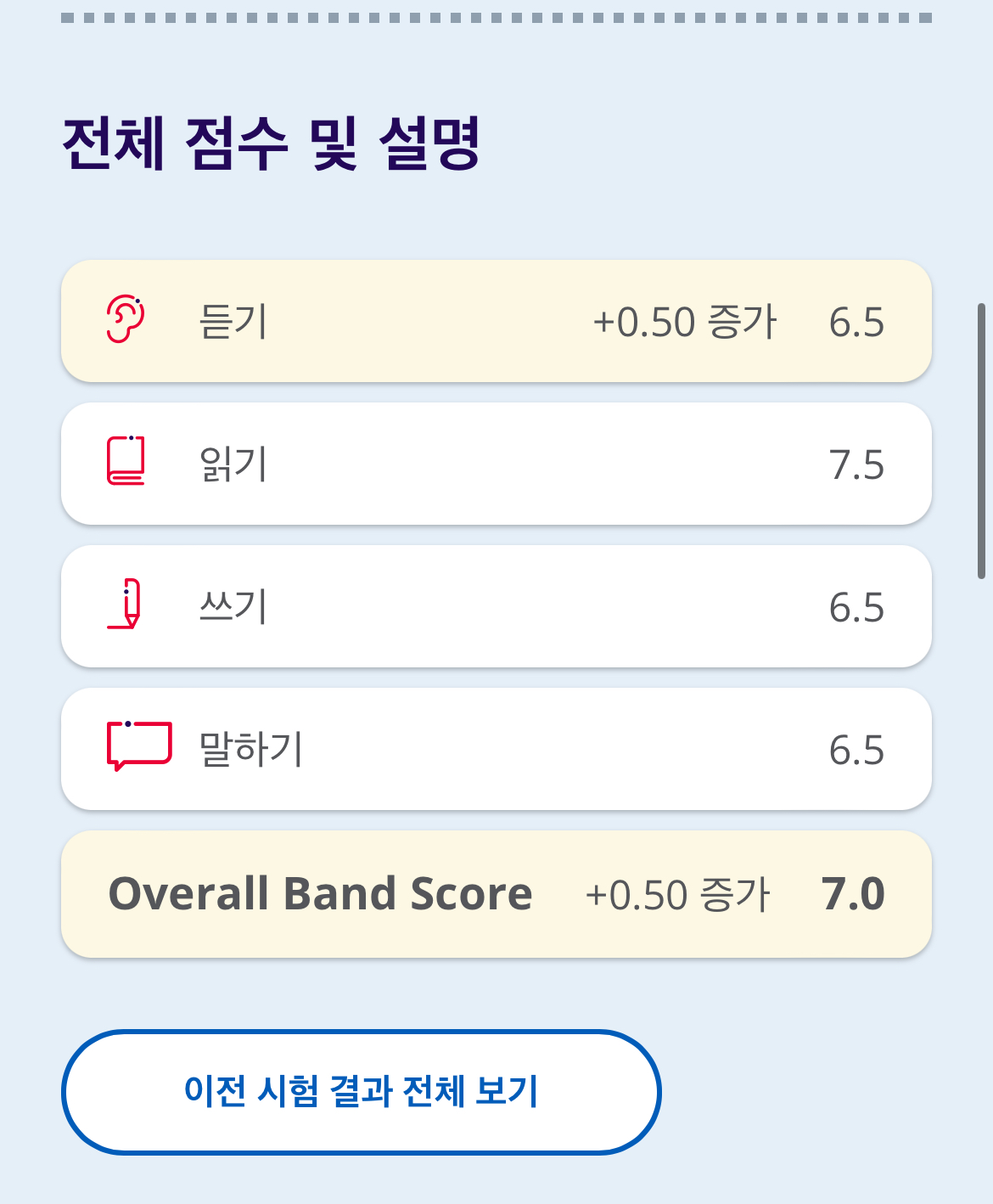Image resolution: width=993 pixels, height=1204 pixels.
Task: Open the 쓰기 score card
Action: click(x=496, y=606)
